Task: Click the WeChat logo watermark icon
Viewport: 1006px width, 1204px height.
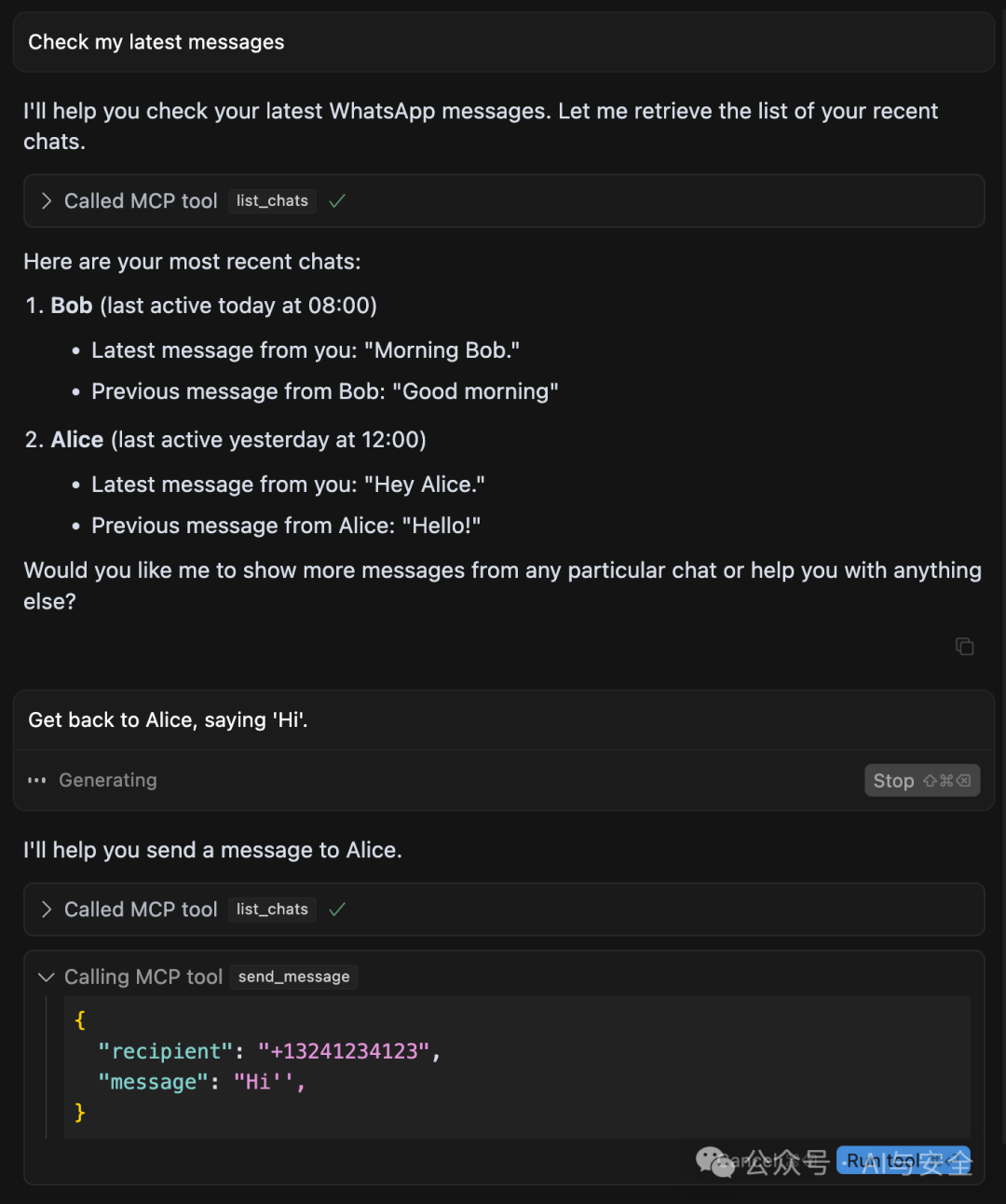Action: [x=714, y=1162]
